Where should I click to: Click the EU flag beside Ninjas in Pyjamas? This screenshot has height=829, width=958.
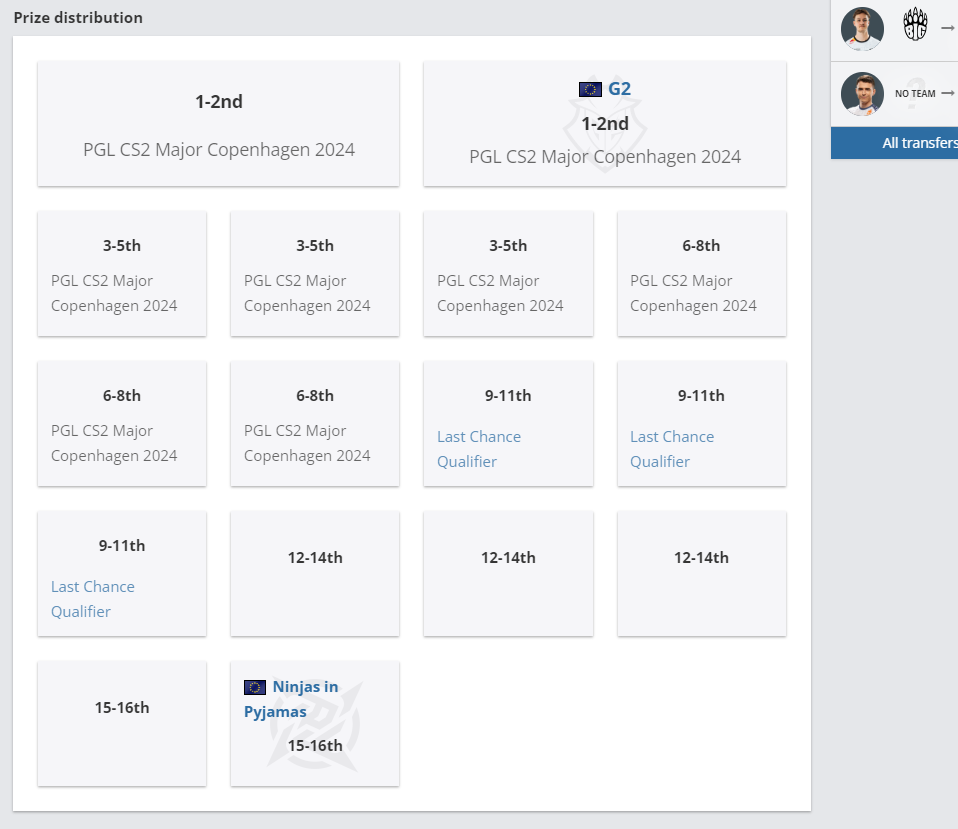[x=255, y=687]
